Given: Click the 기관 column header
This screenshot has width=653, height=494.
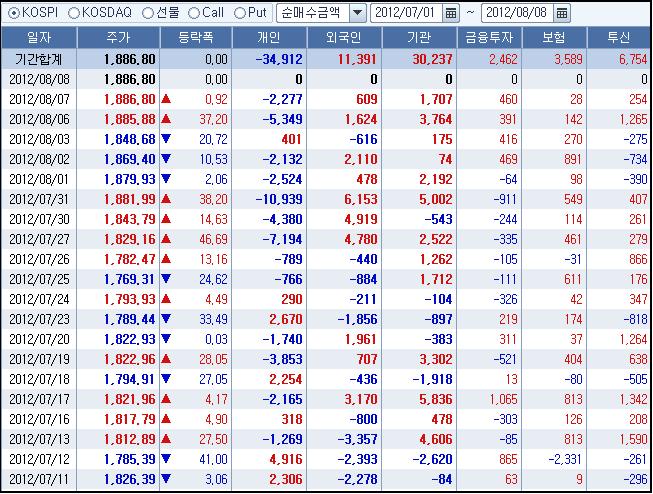Looking at the screenshot, I should [419, 38].
